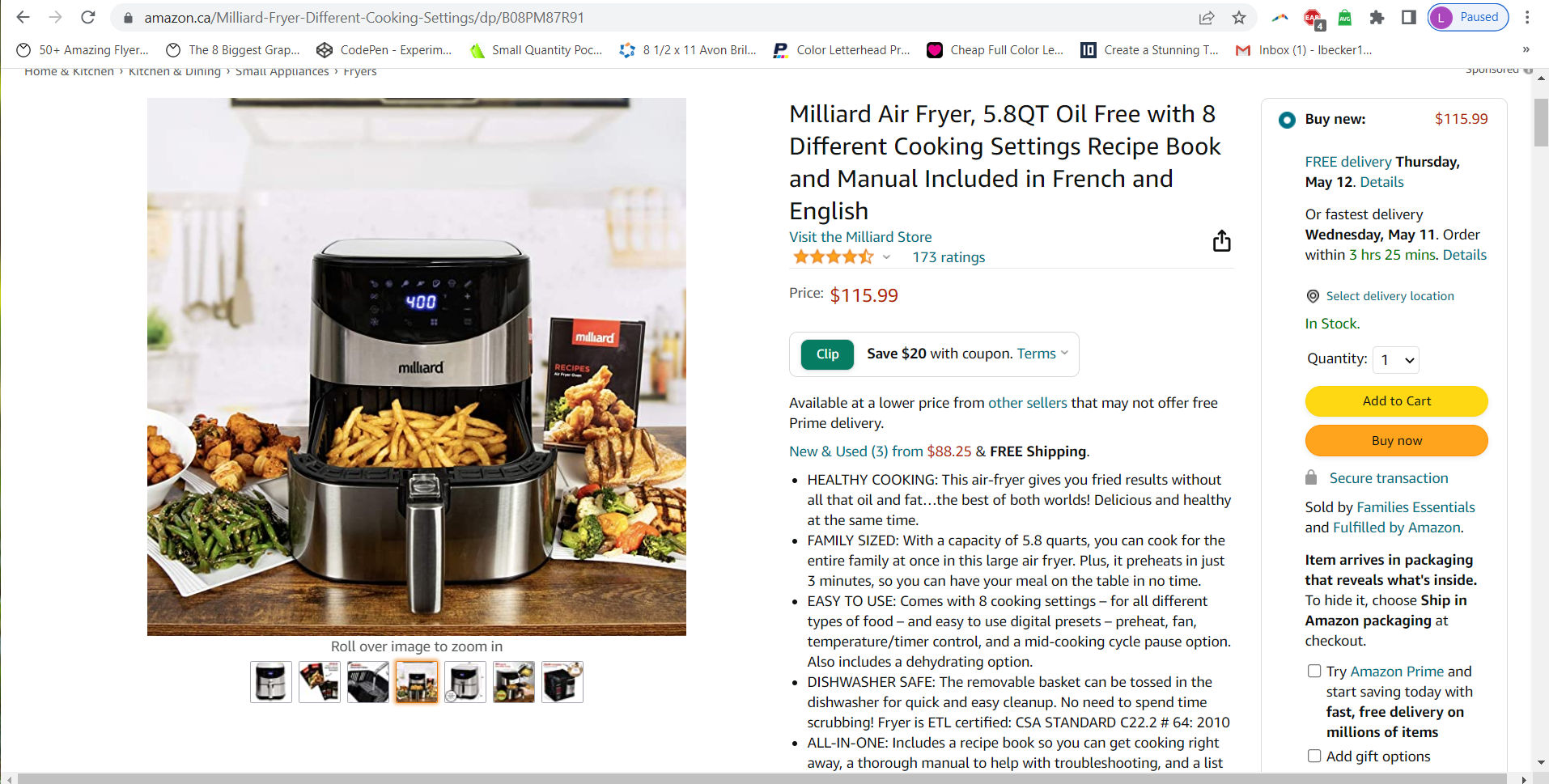Select the Buy new radio button
1549x784 pixels.
(1287, 120)
